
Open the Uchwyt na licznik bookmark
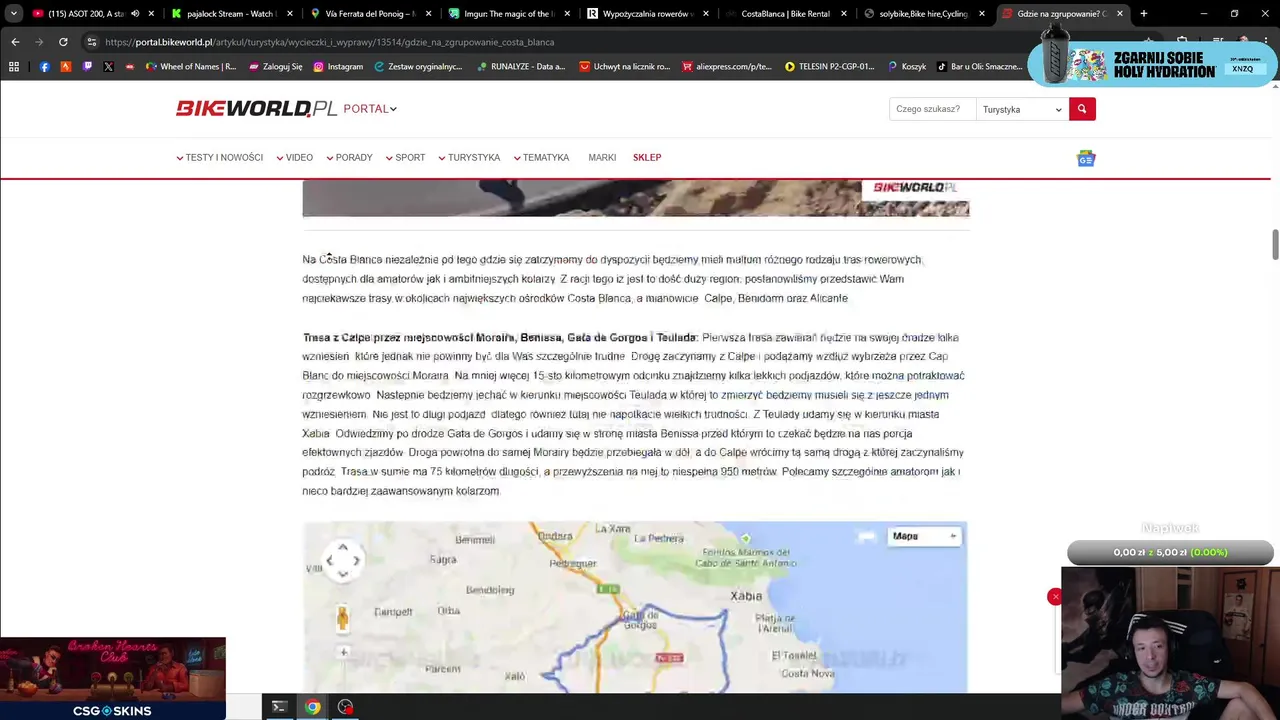click(624, 66)
